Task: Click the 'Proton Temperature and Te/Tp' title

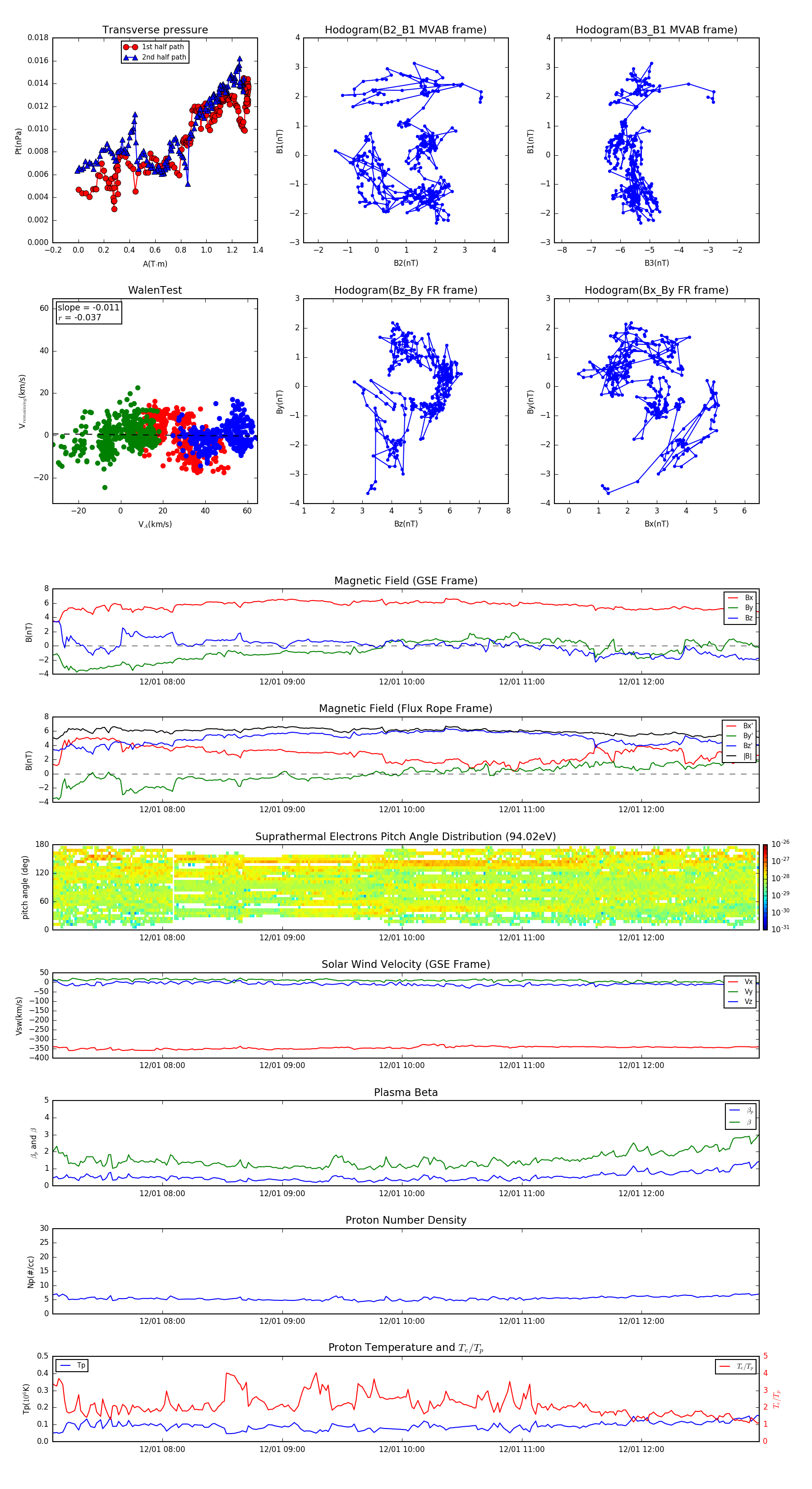Action: pos(406,1348)
